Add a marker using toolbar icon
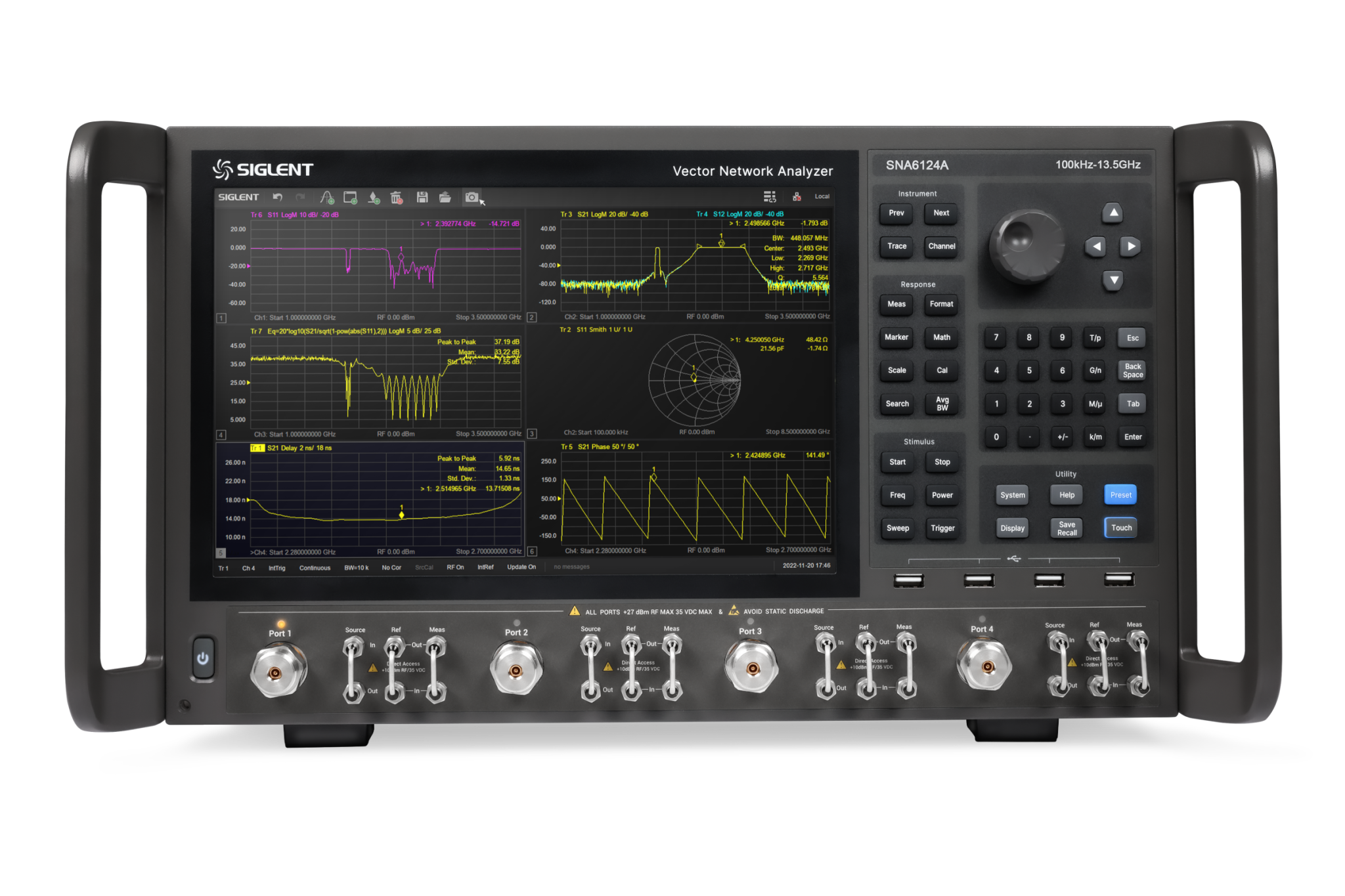Screen dimensions: 1345x896 click(x=374, y=197)
